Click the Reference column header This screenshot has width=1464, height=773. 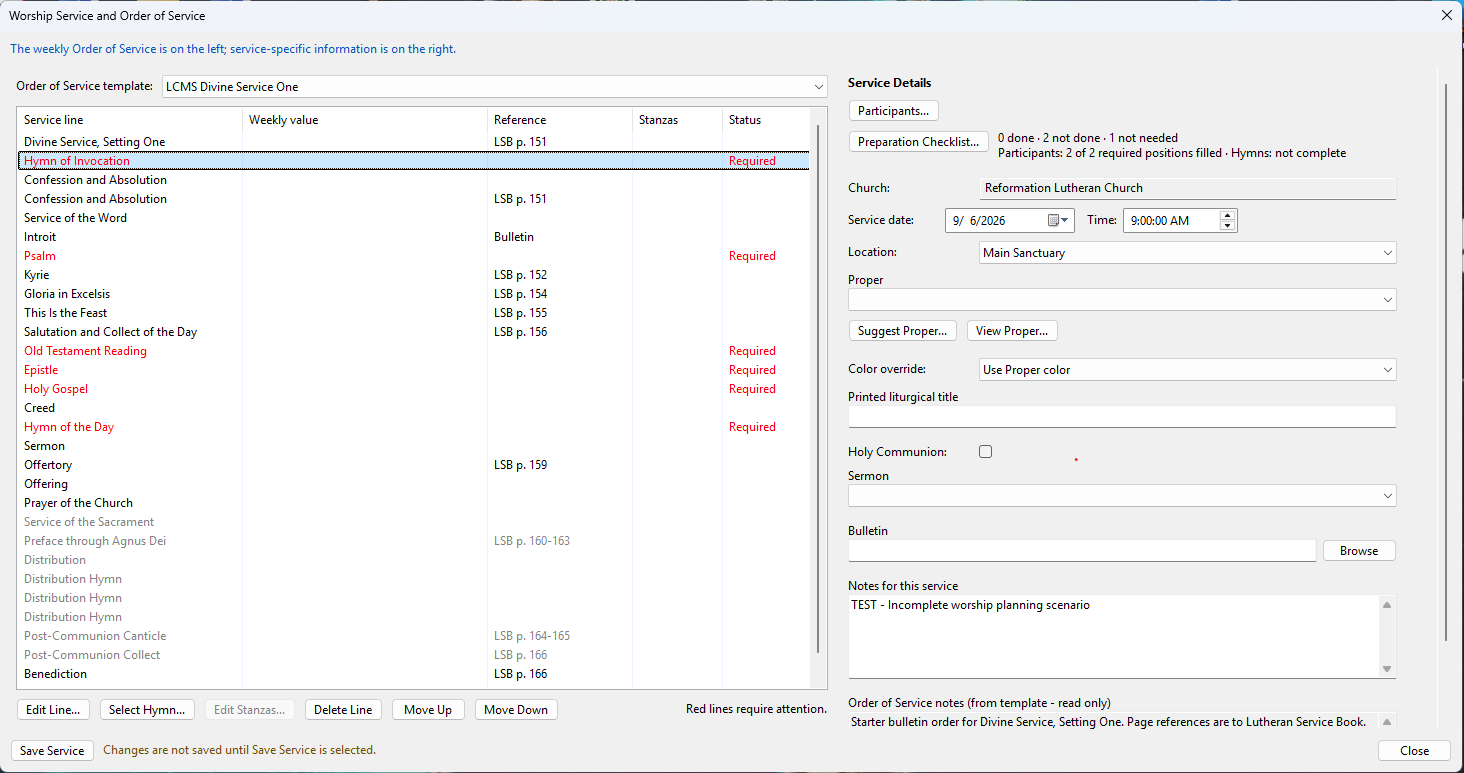pyautogui.click(x=560, y=120)
